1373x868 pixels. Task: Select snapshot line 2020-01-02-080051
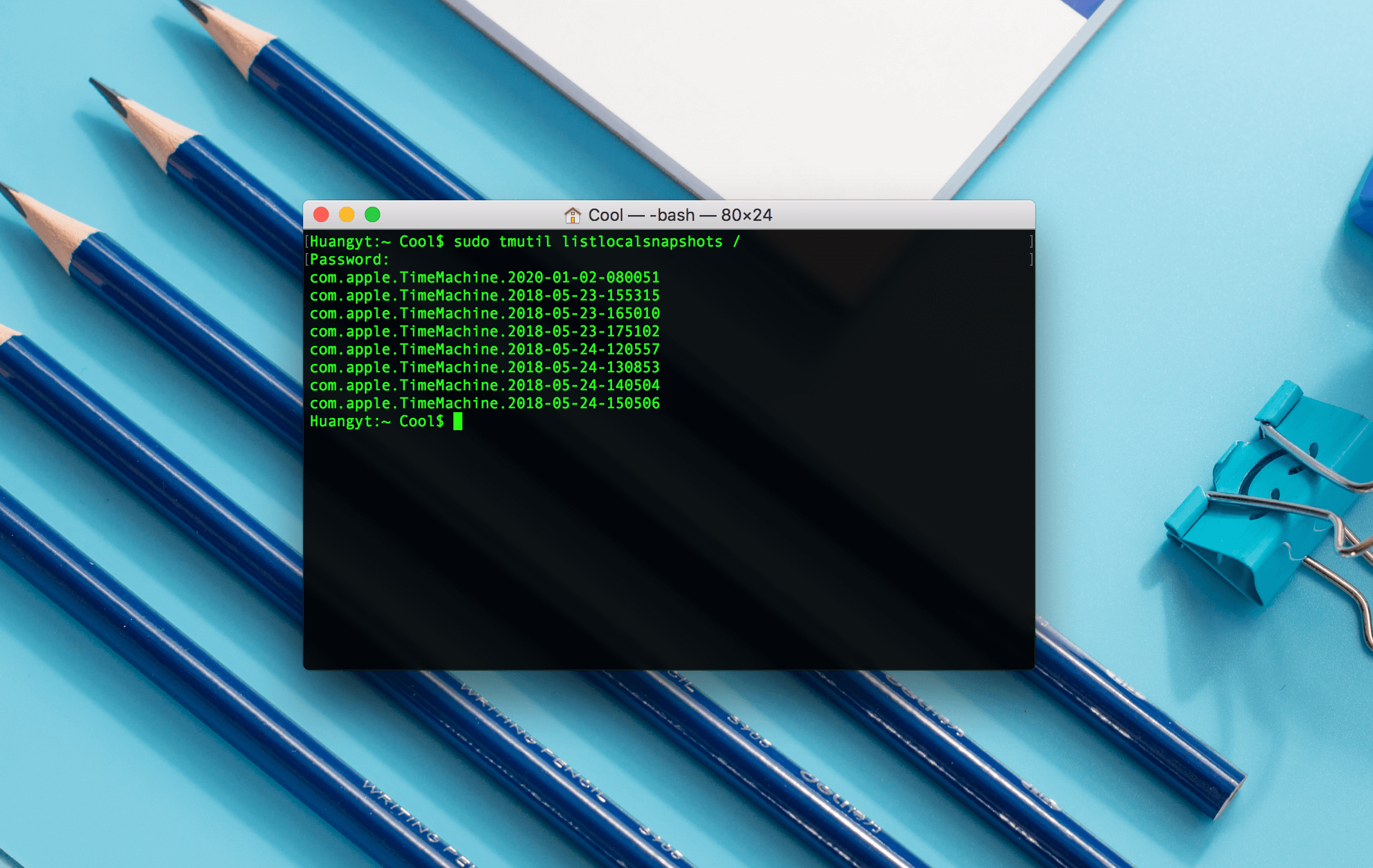coord(485,277)
